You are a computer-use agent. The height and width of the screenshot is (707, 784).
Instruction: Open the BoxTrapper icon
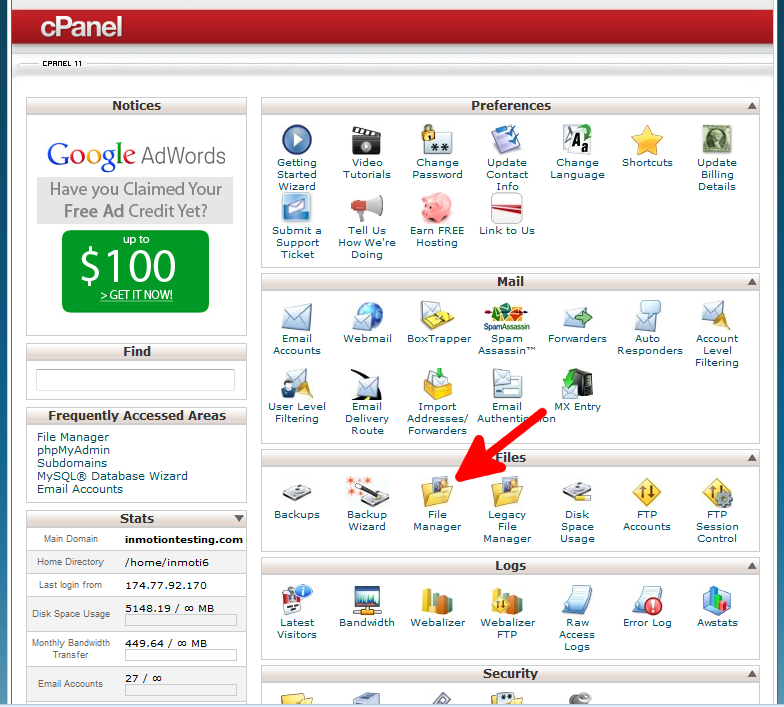tap(437, 316)
